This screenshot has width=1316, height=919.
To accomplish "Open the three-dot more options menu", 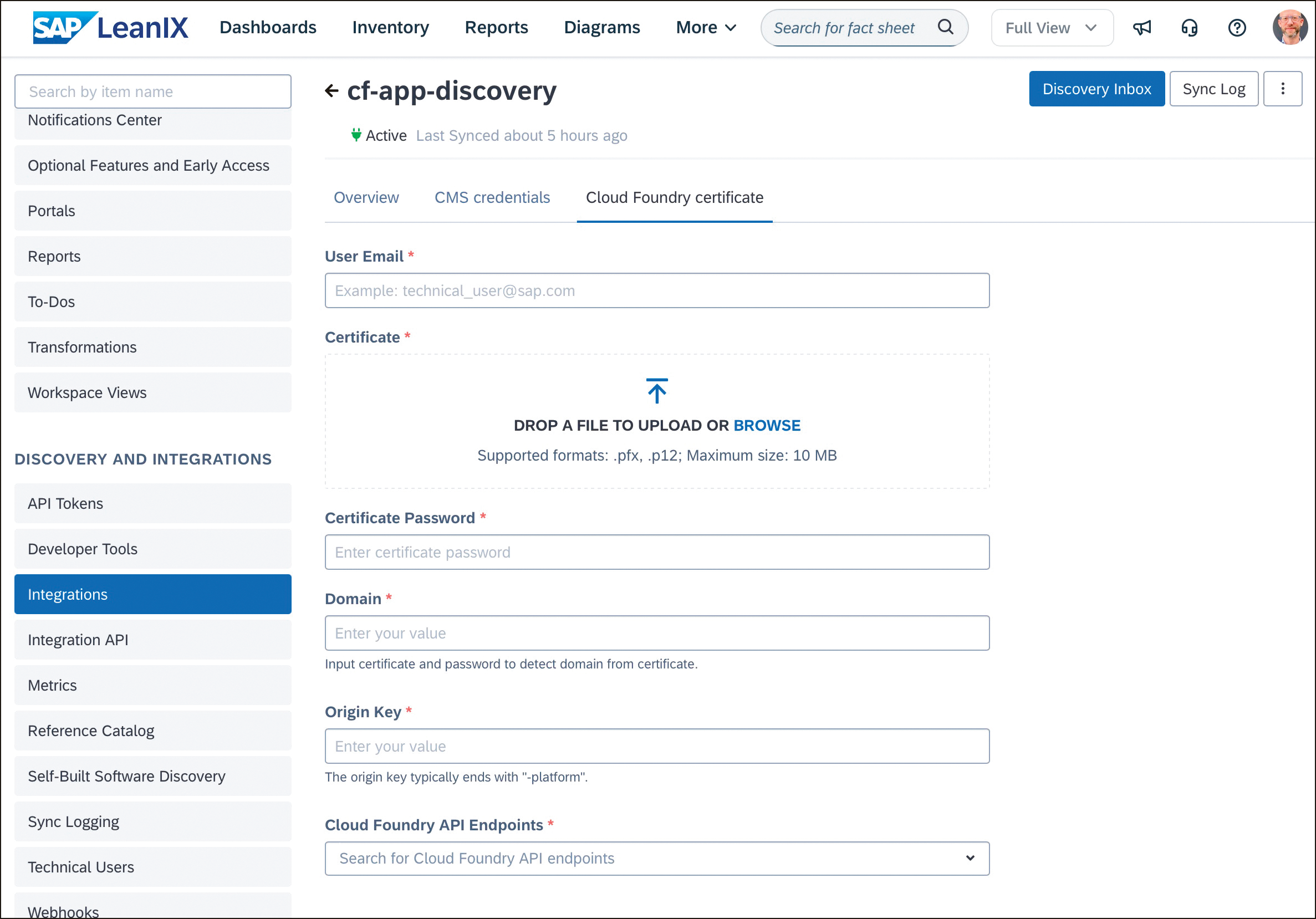I will 1283,89.
